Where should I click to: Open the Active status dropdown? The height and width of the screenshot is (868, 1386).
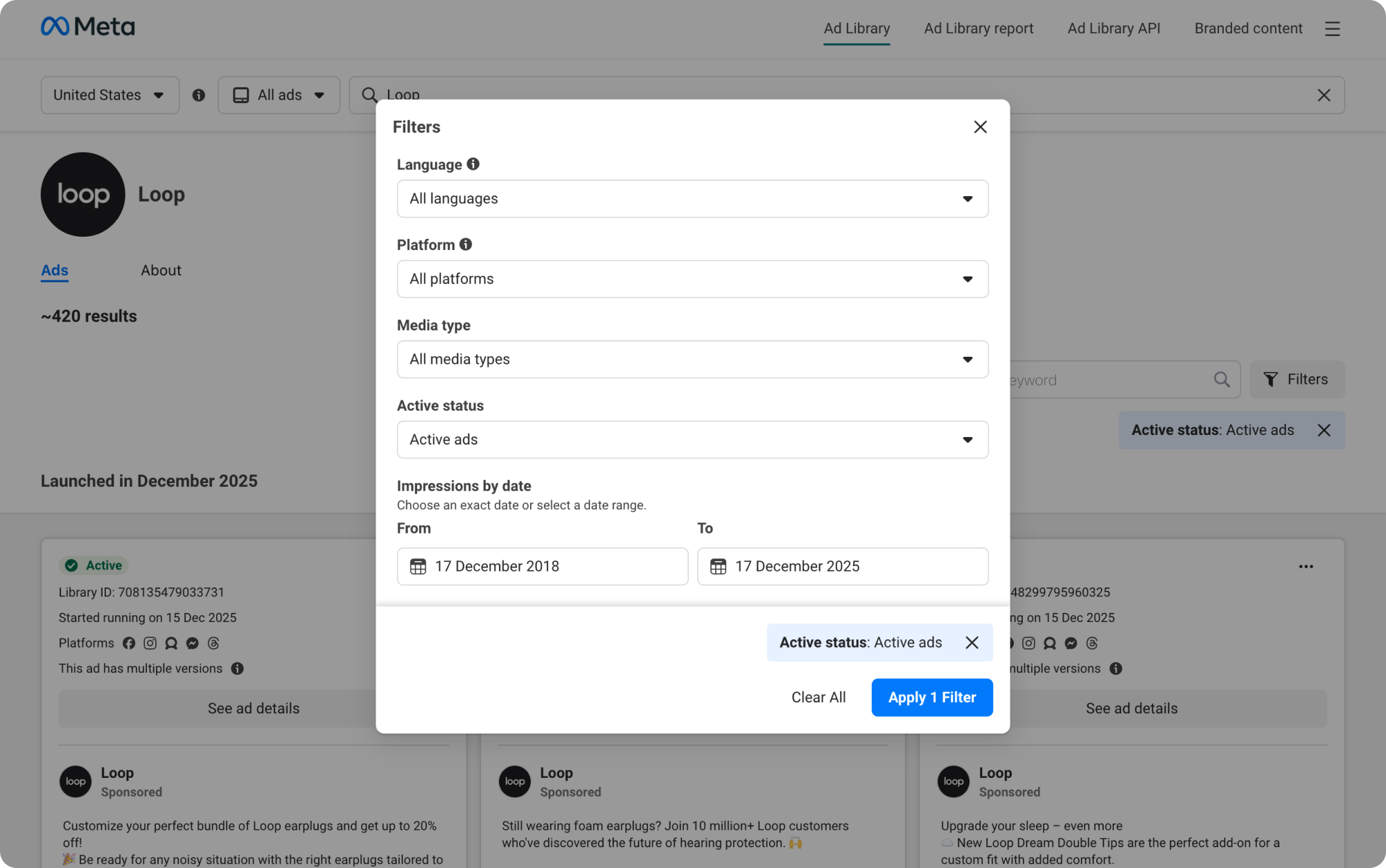pyautogui.click(x=692, y=439)
